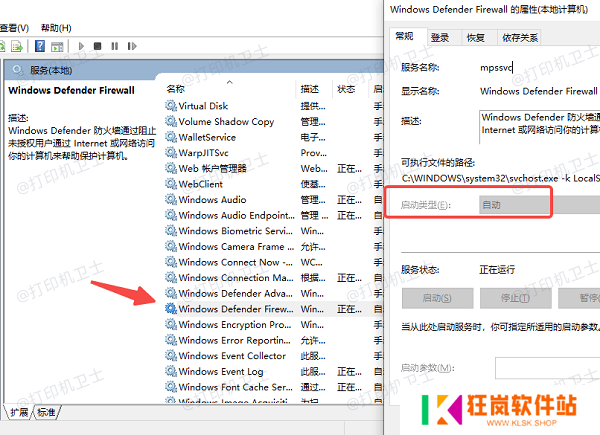Viewport: 600px width, 435px height.
Task: Sort list by 名称 column header
Action: tap(176, 89)
